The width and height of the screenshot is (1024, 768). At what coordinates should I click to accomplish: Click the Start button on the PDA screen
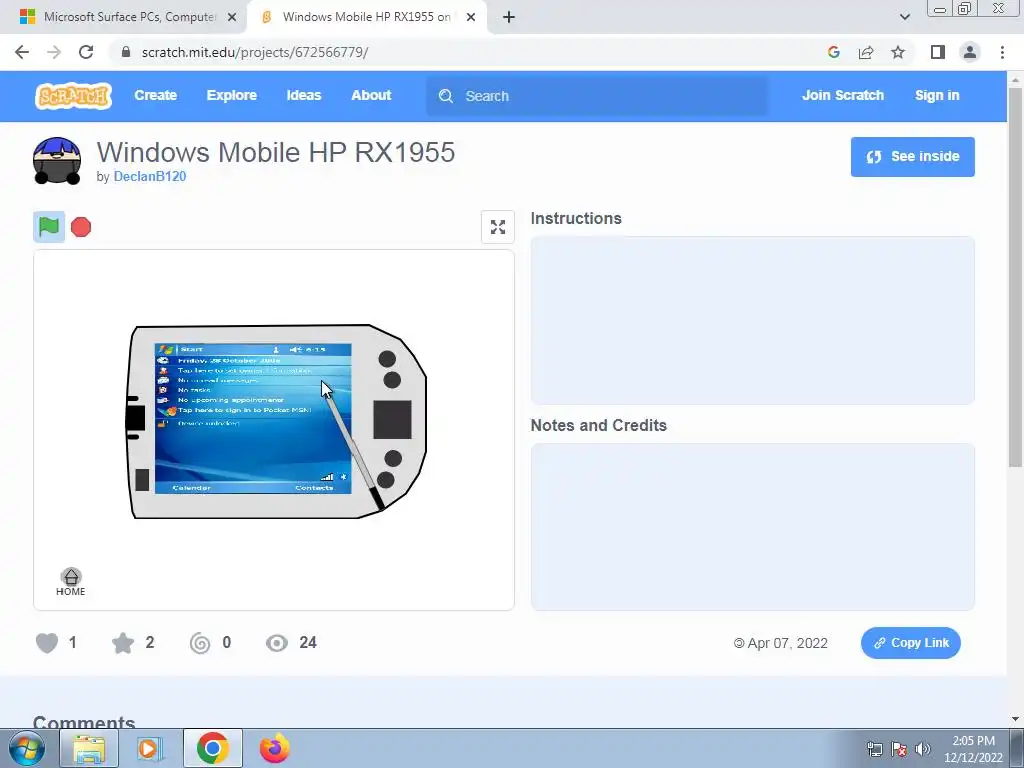[x=183, y=349]
